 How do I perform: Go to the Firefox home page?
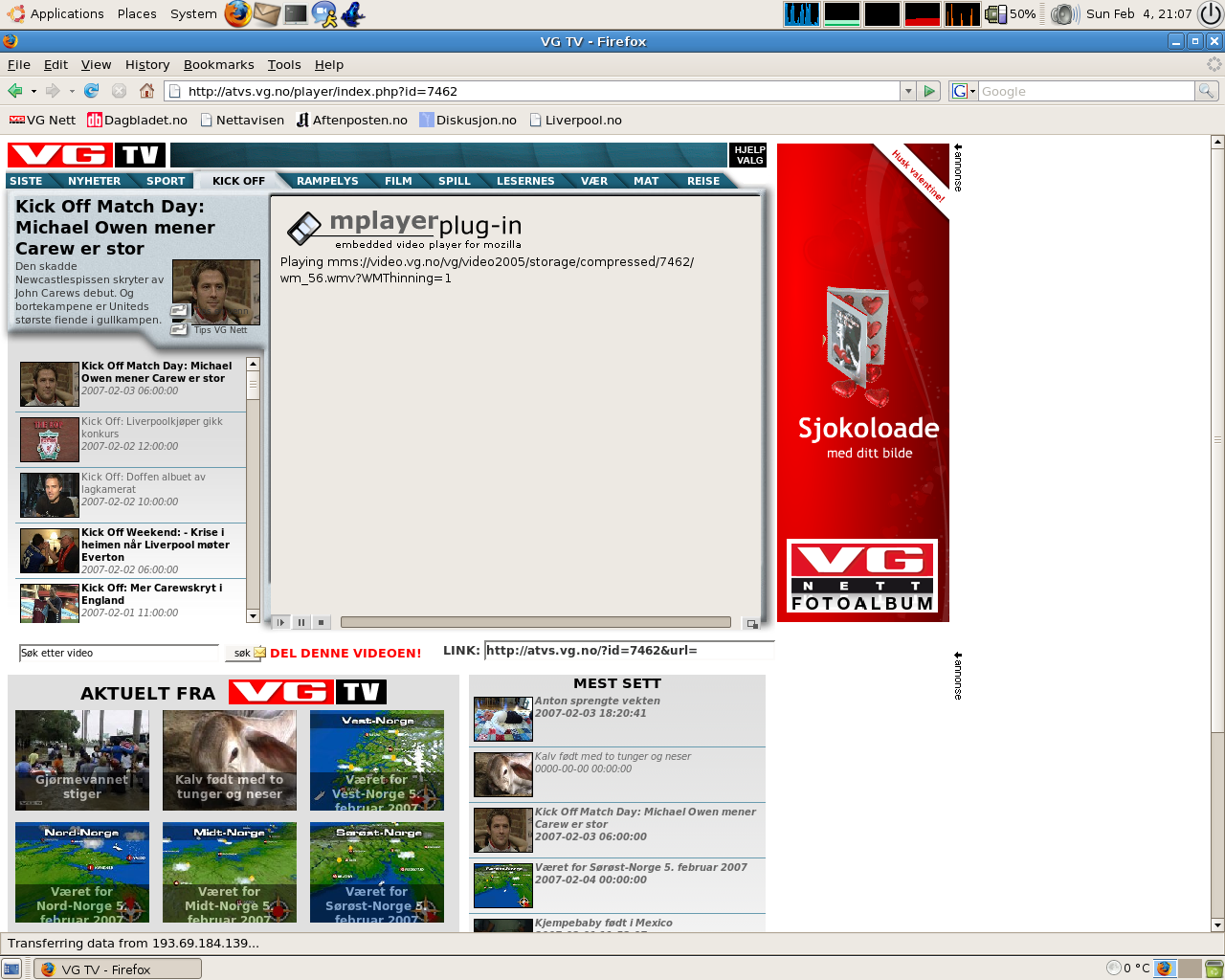point(146,91)
